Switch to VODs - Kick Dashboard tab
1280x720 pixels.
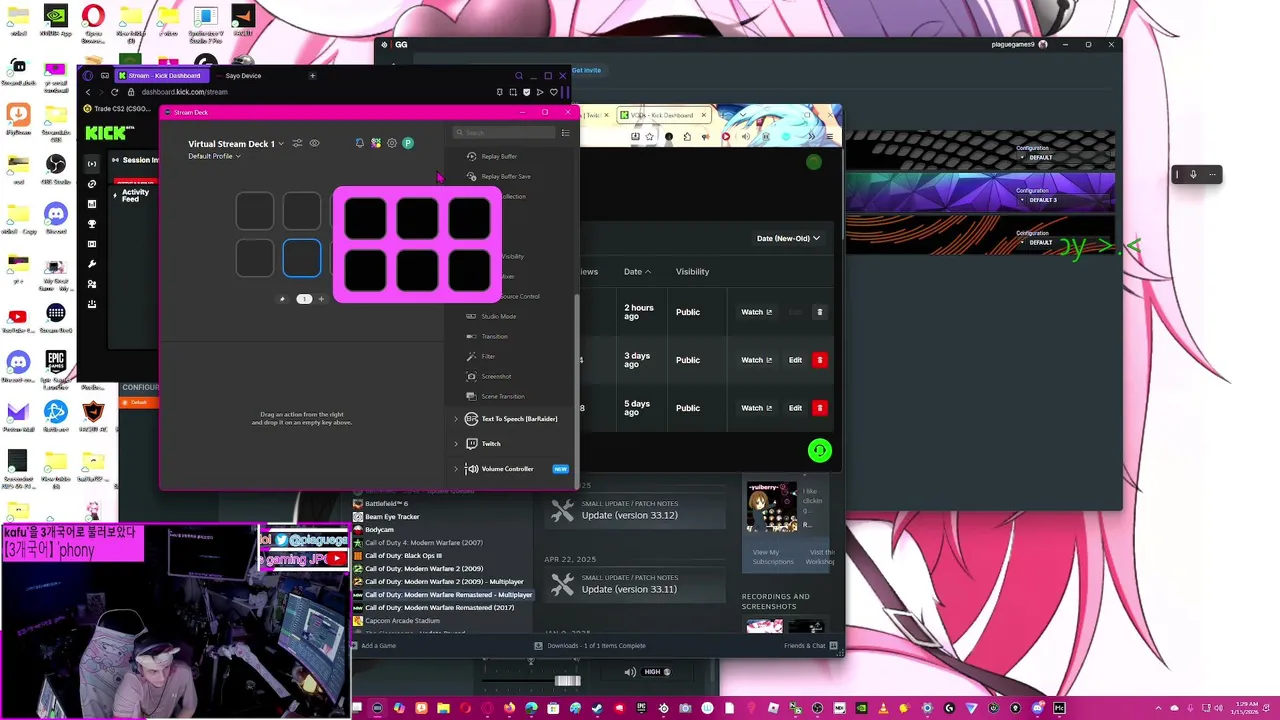pos(664,115)
